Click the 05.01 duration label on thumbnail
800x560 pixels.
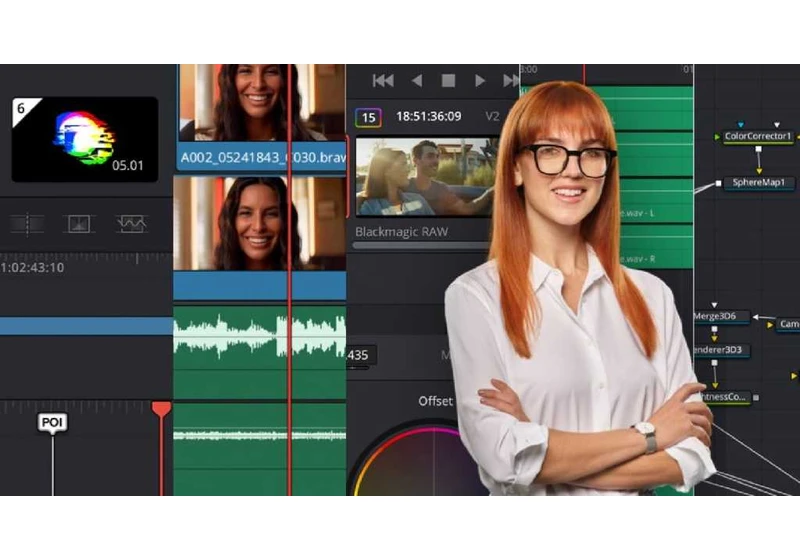tap(128, 165)
